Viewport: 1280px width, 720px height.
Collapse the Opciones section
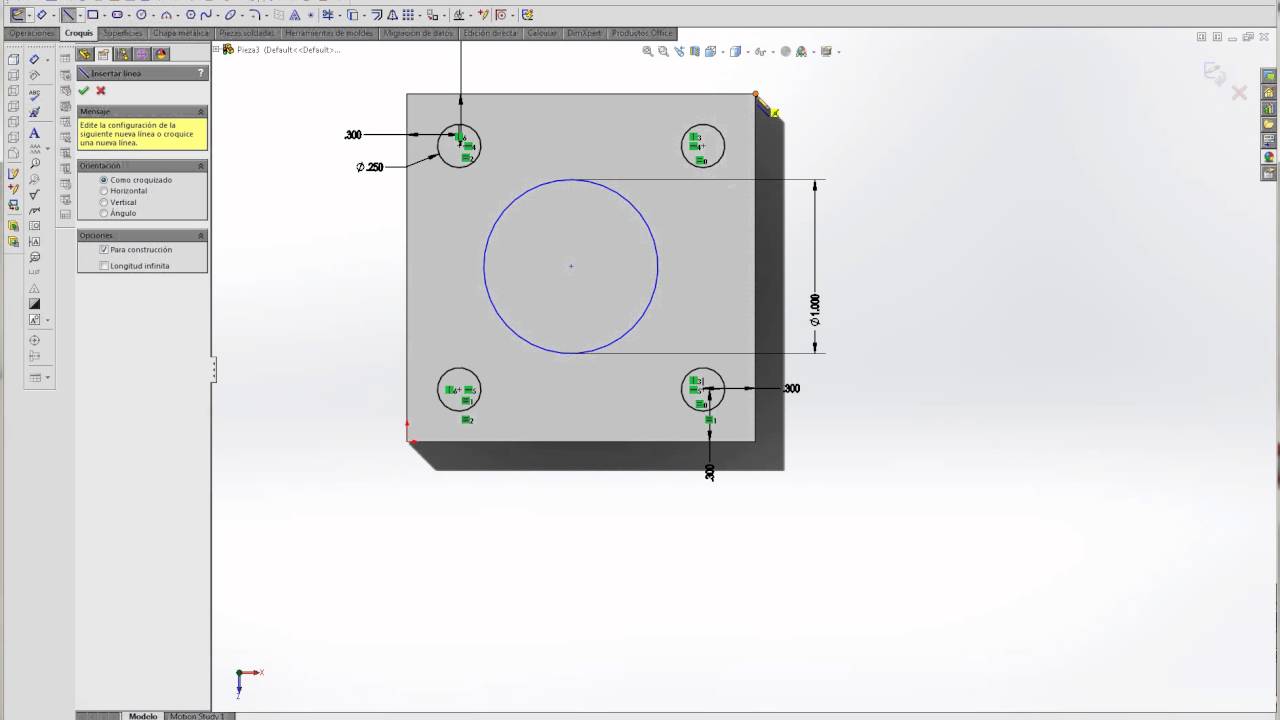(201, 236)
